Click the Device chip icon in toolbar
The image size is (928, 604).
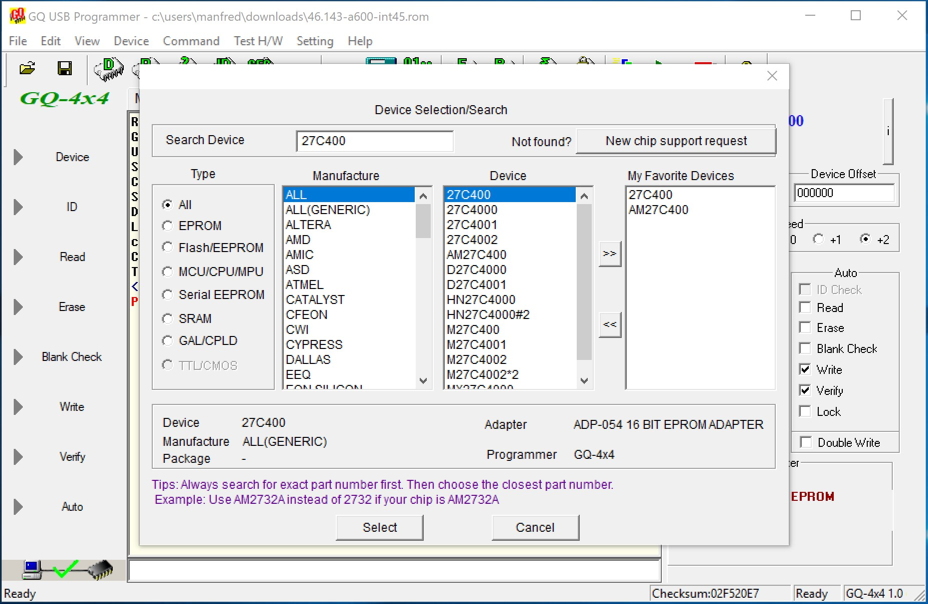[x=108, y=68]
